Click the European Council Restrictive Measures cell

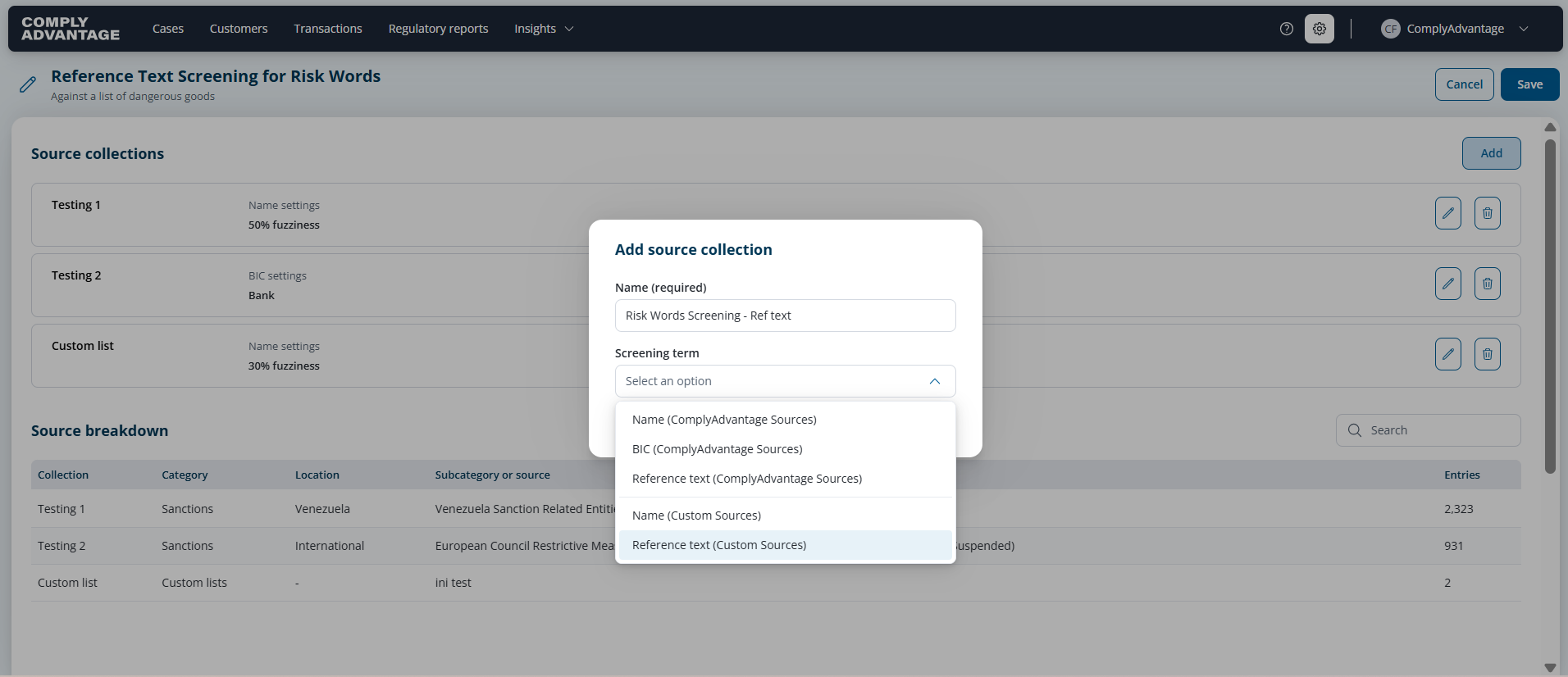pos(525,546)
